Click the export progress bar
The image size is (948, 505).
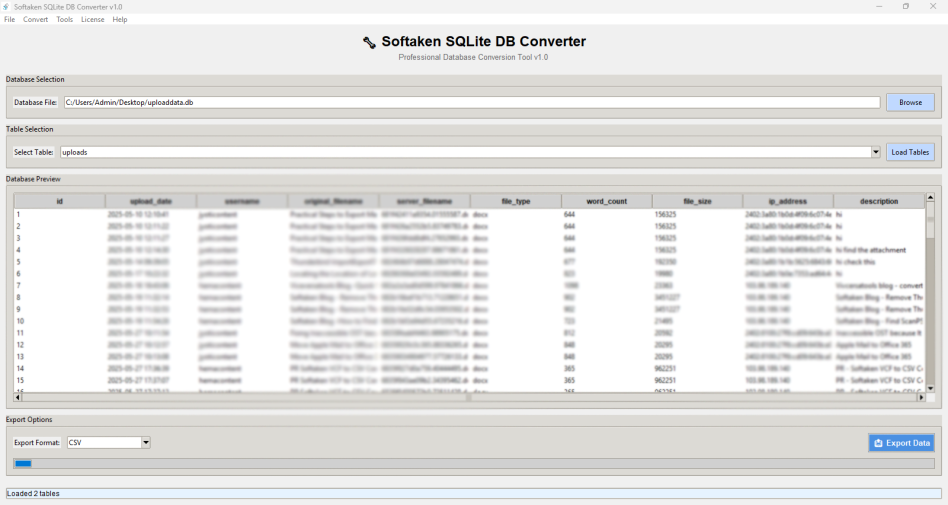[x=473, y=464]
